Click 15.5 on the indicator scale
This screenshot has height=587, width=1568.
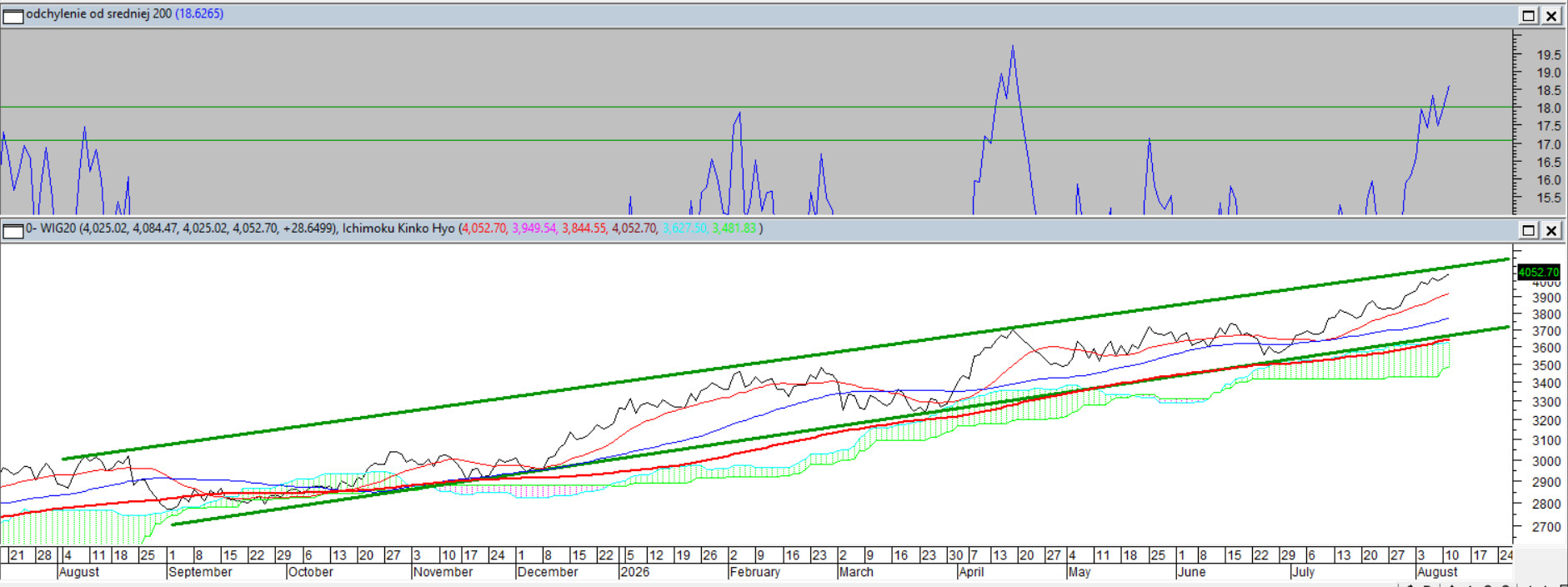(x=1549, y=198)
